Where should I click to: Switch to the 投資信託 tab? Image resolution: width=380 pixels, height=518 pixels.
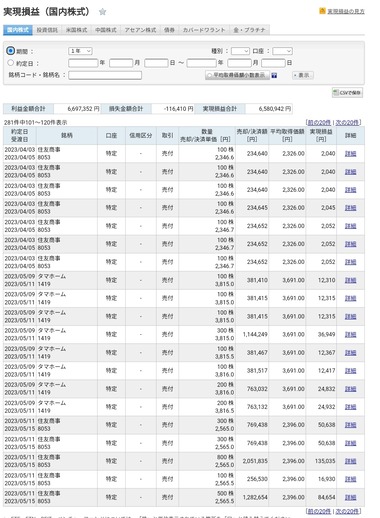(47, 30)
